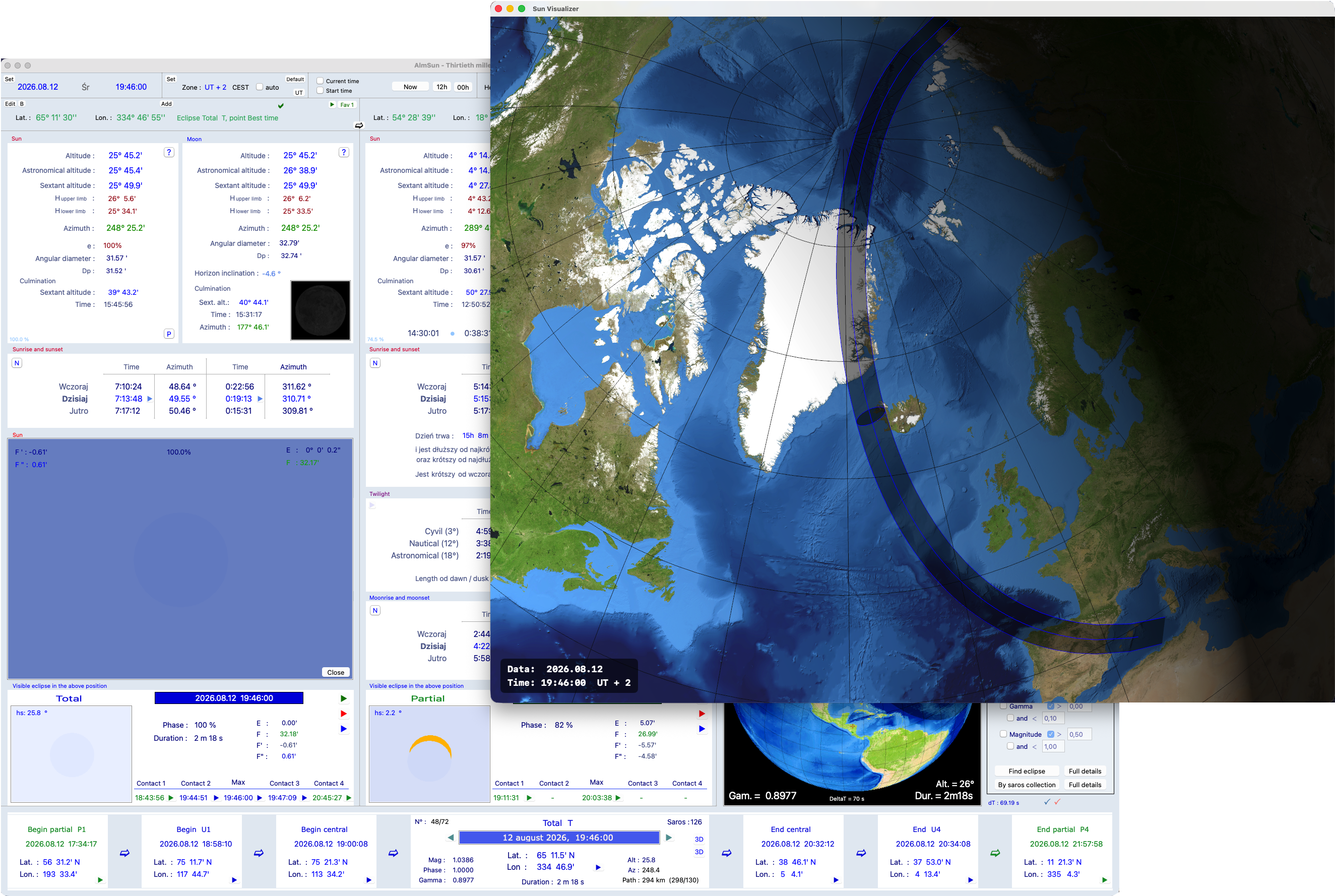
Task: Click play arrow beside sunrise time 7:13:48
Action: [x=150, y=399]
